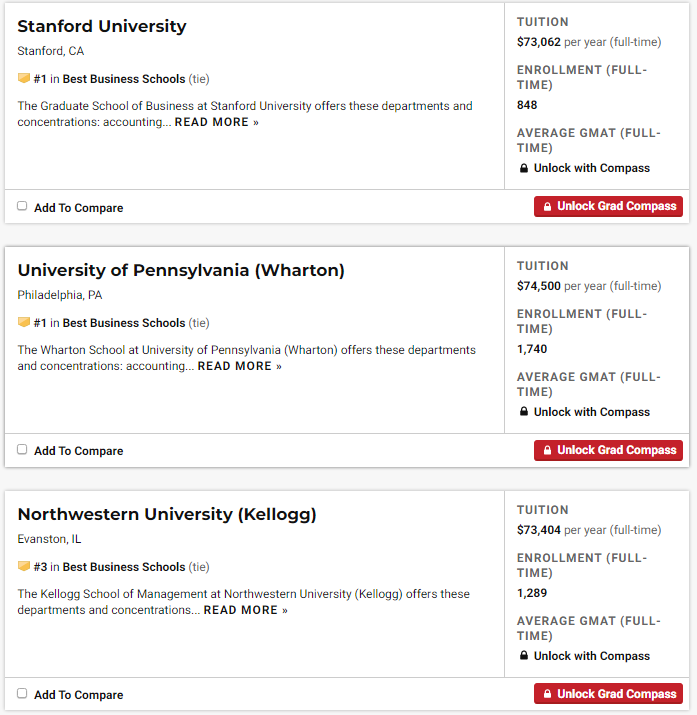Check Add To Compare for University of Pennsylvania
This screenshot has height=715, width=697.
point(23,450)
